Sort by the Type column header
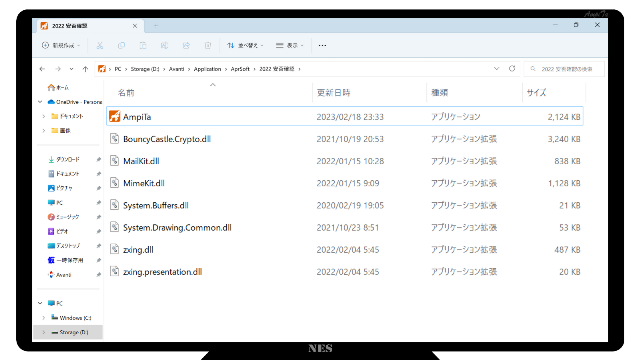Viewport: 640px width, 360px height. [x=440, y=93]
